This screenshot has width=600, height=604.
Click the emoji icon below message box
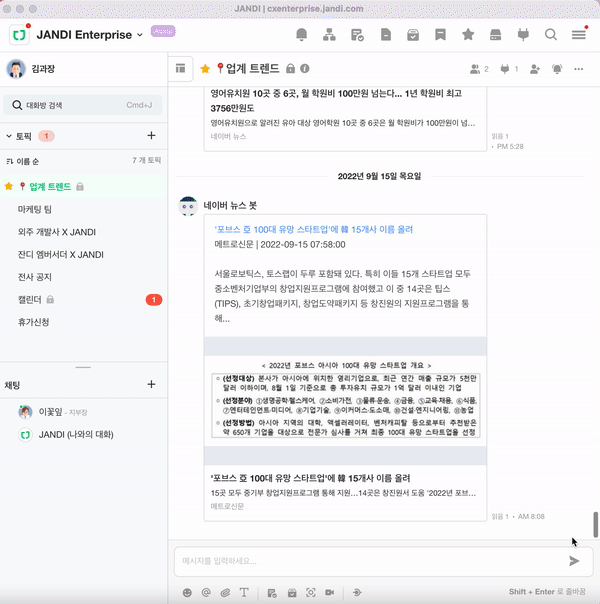pyautogui.click(x=187, y=592)
